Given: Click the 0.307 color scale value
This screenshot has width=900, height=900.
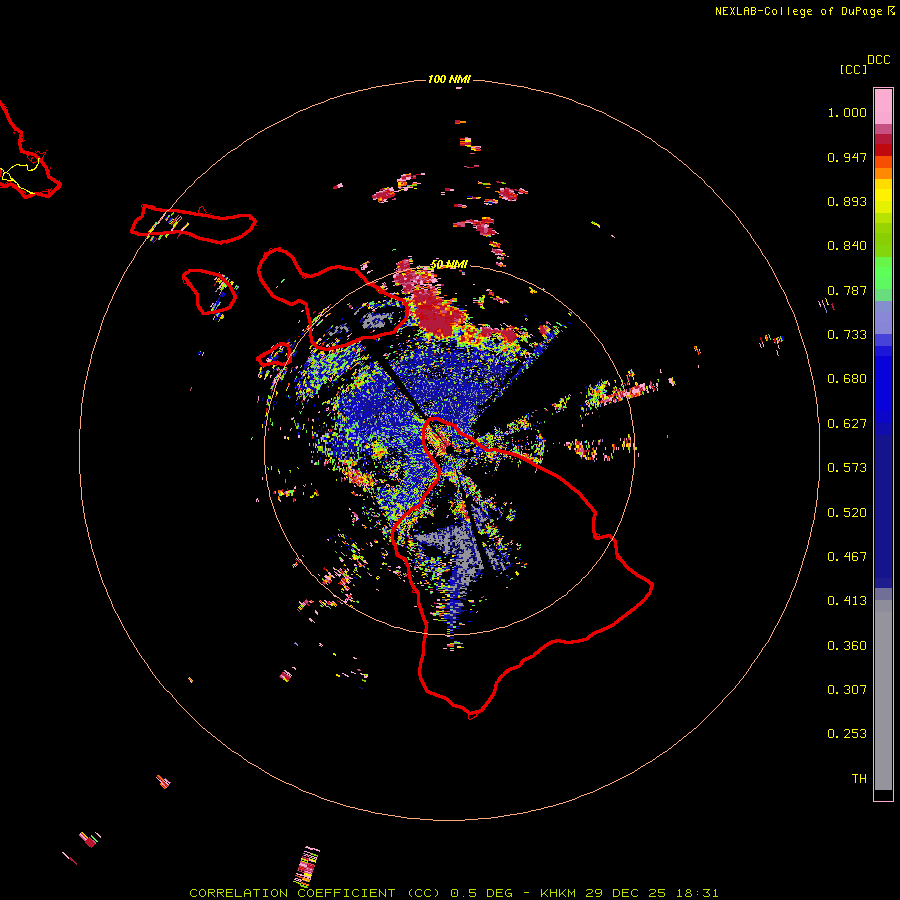Looking at the screenshot, I should [847, 690].
